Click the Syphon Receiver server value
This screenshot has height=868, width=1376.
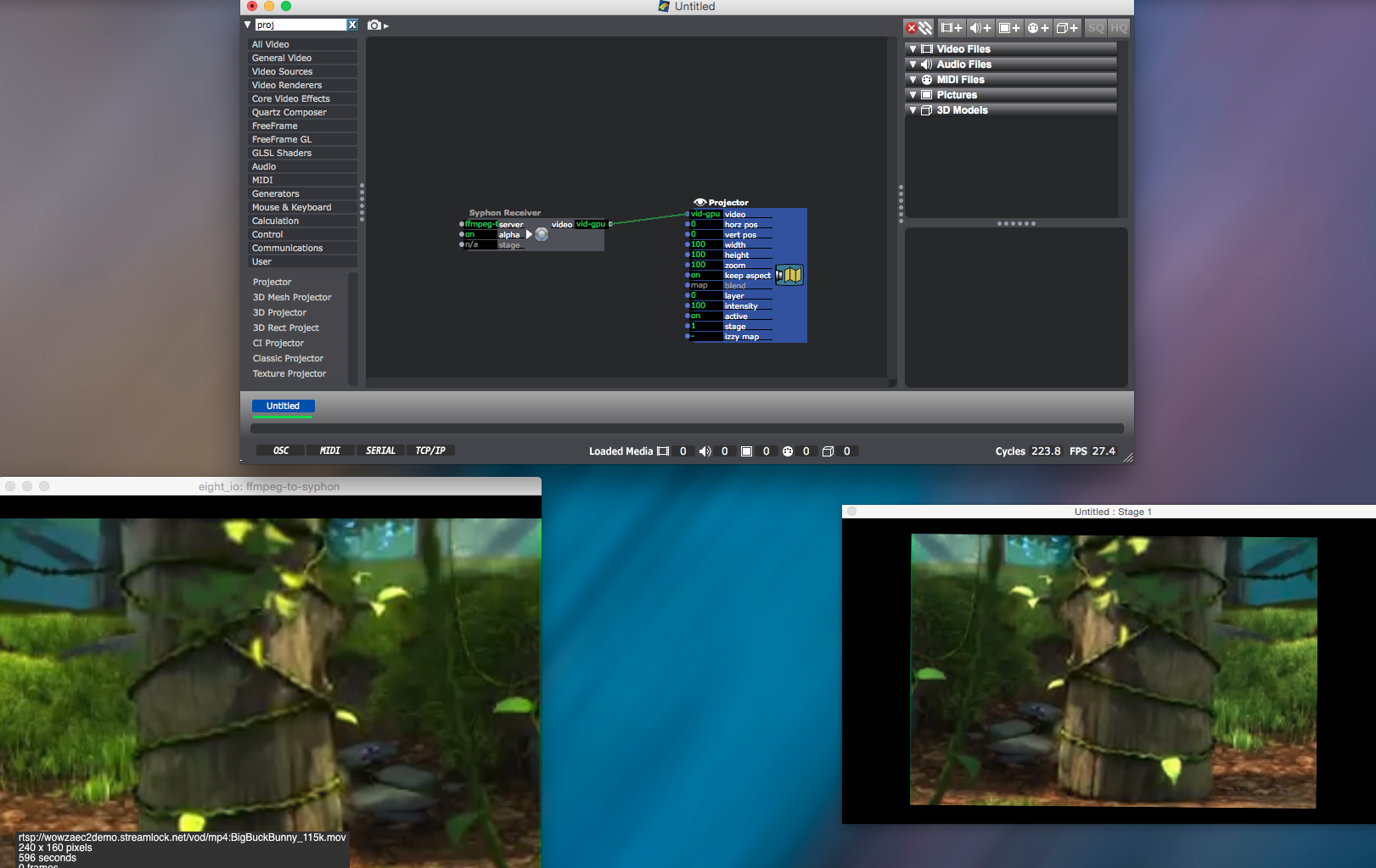(480, 224)
